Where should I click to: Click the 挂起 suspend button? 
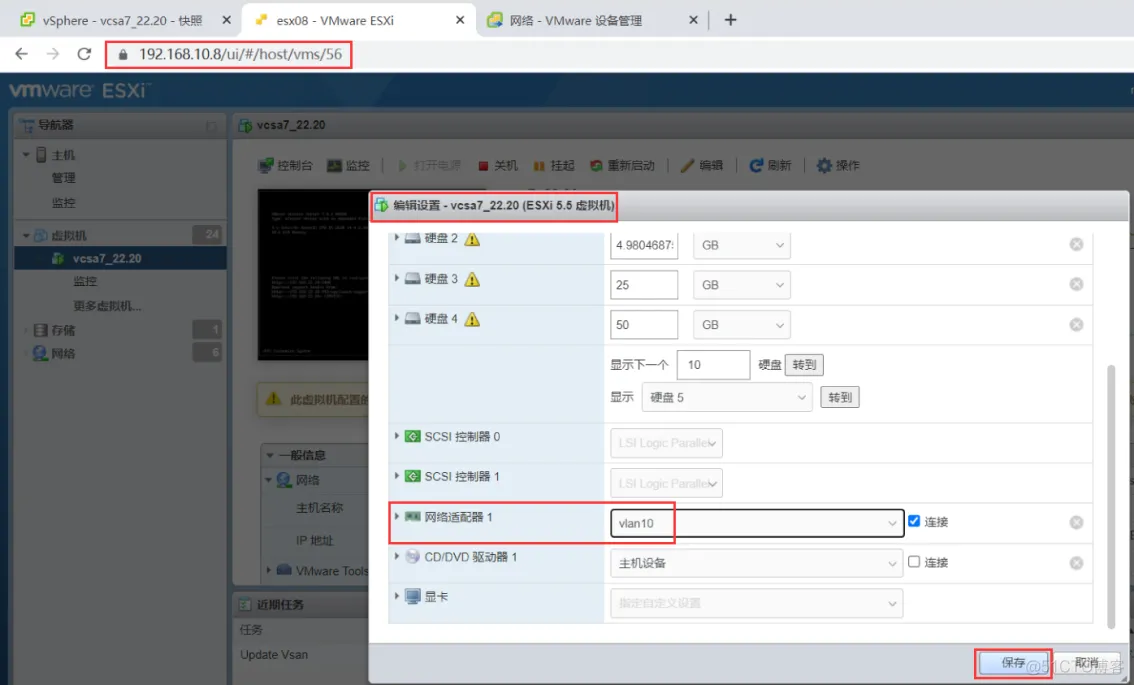(x=554, y=166)
